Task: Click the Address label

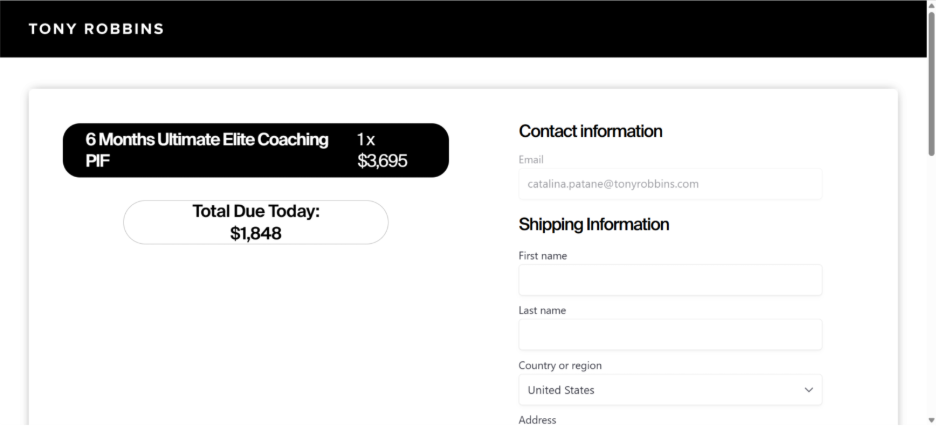Action: pos(539,420)
